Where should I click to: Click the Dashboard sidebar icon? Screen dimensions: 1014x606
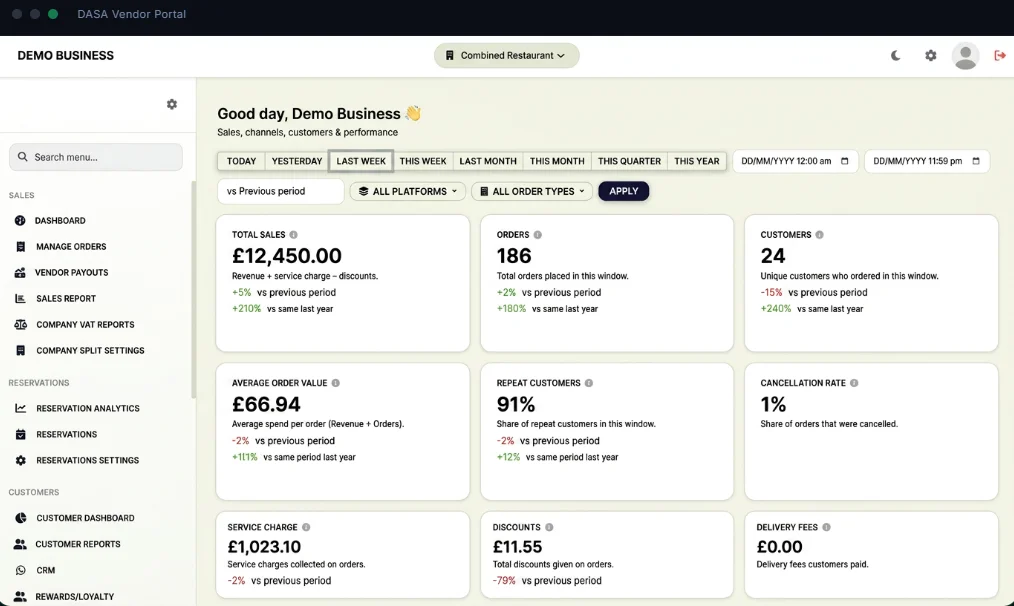(20, 221)
